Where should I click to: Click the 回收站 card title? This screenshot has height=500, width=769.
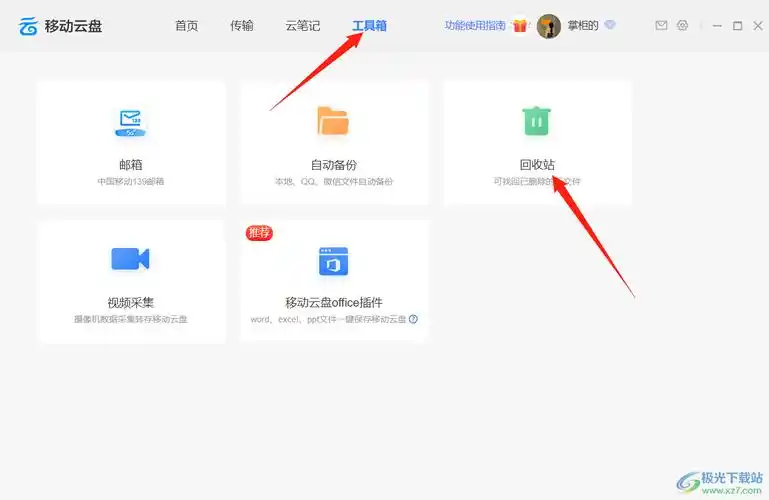tap(538, 165)
